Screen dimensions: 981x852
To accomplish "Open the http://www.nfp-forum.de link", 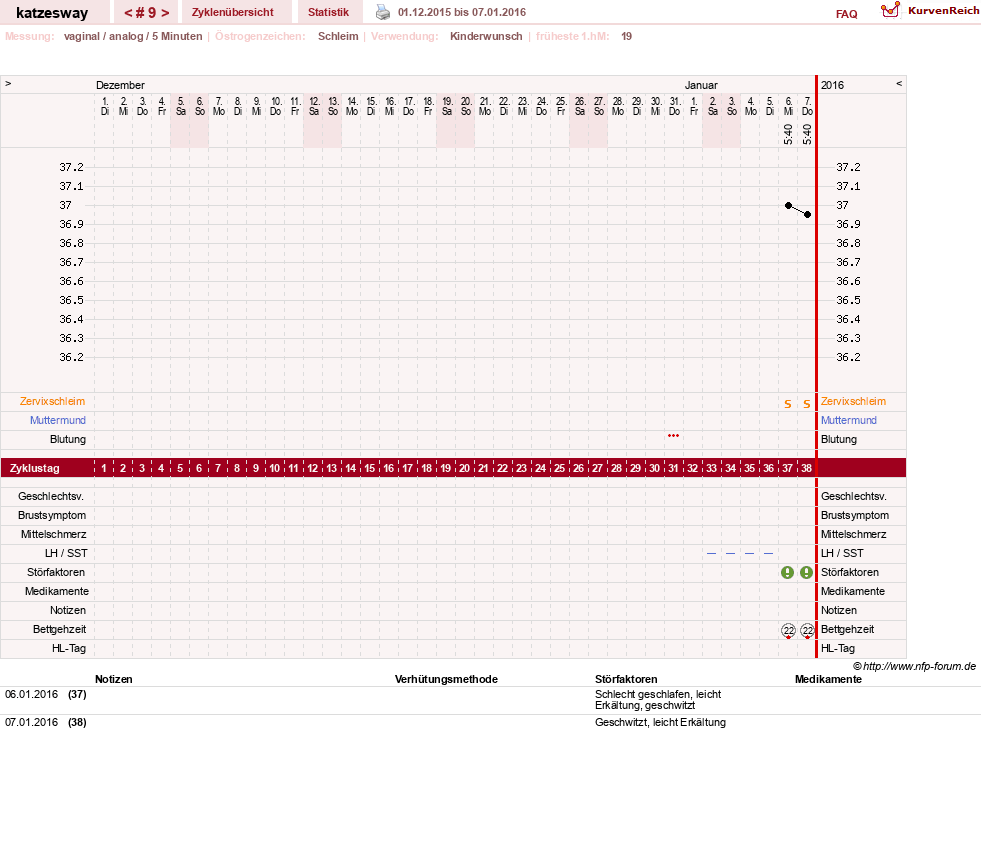I will [919, 666].
